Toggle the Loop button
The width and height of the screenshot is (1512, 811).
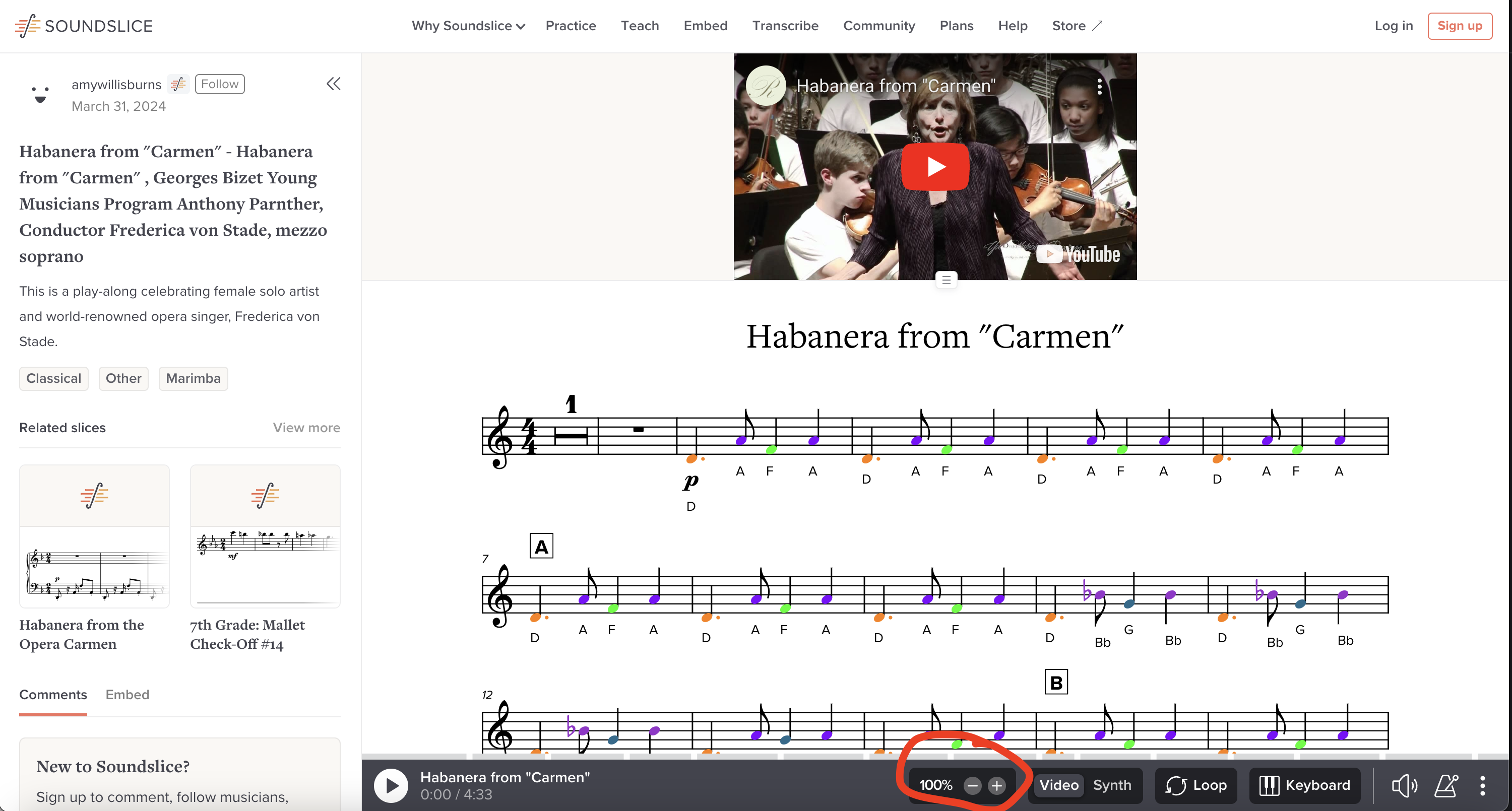click(1196, 785)
